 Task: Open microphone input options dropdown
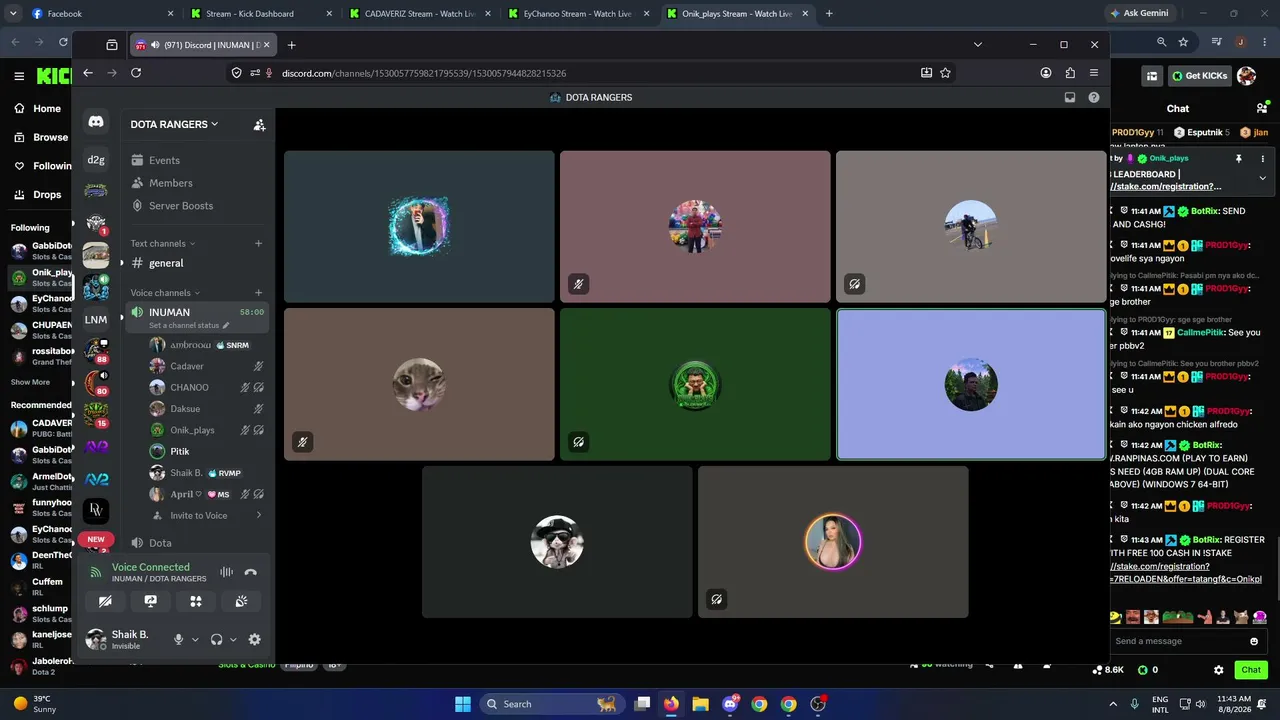(195, 640)
